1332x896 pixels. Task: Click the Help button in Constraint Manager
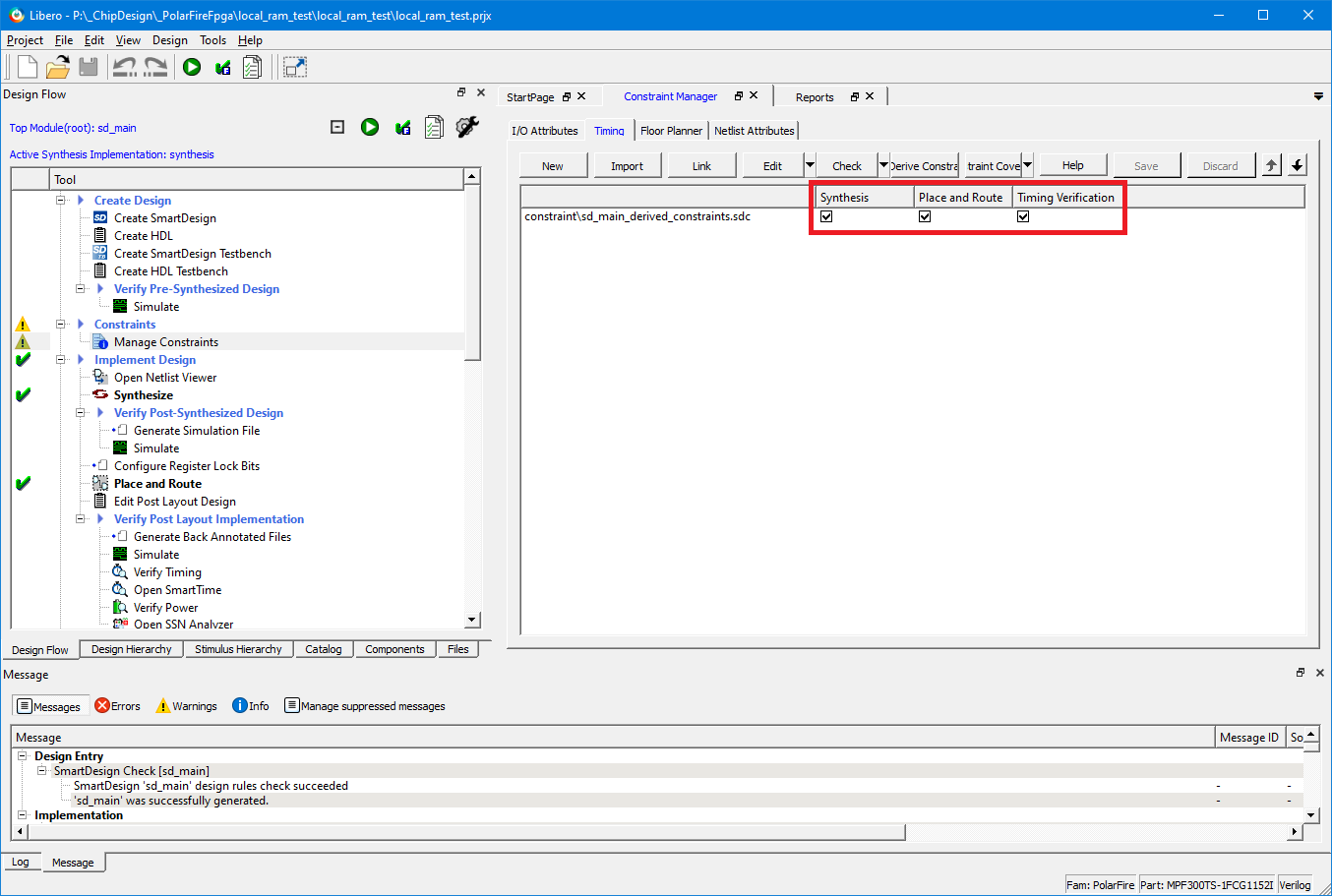1072,165
